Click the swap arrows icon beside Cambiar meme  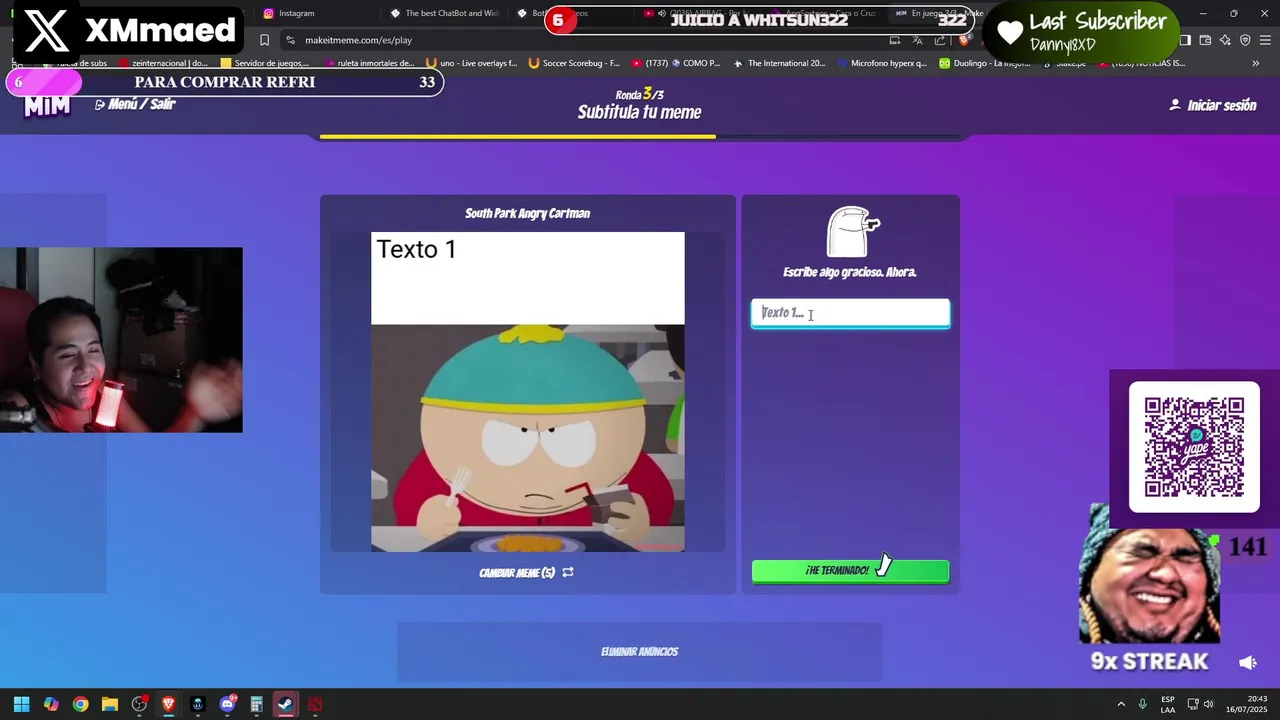(x=568, y=573)
